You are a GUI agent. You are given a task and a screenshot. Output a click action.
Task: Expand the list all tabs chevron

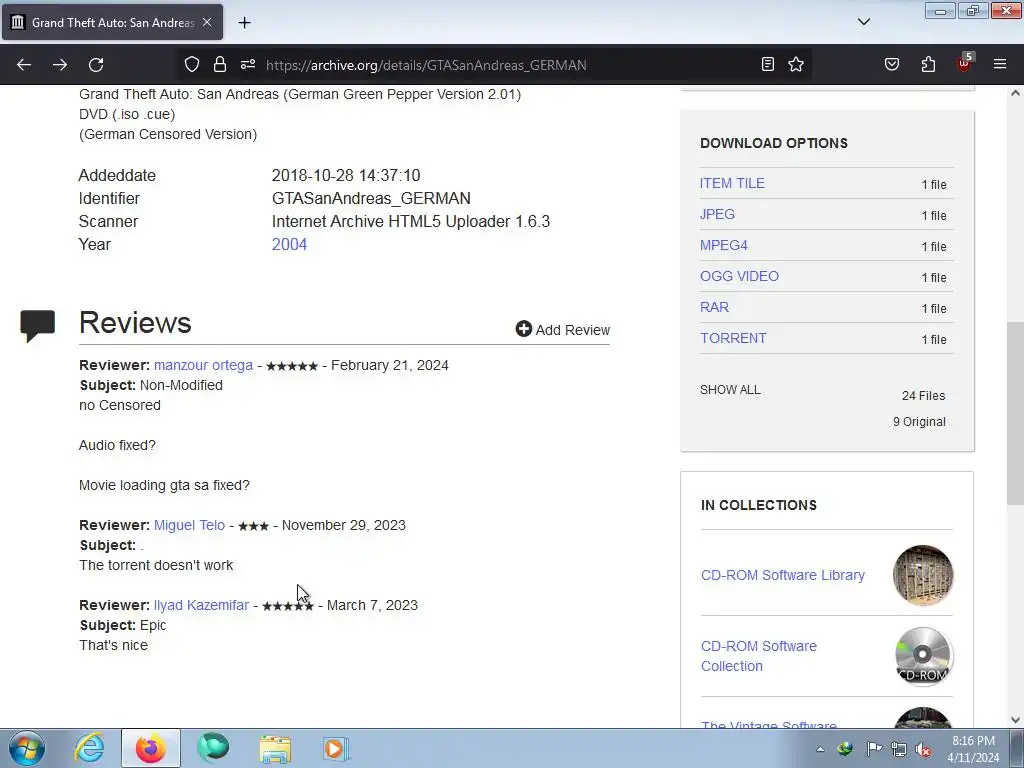pyautogui.click(x=864, y=22)
